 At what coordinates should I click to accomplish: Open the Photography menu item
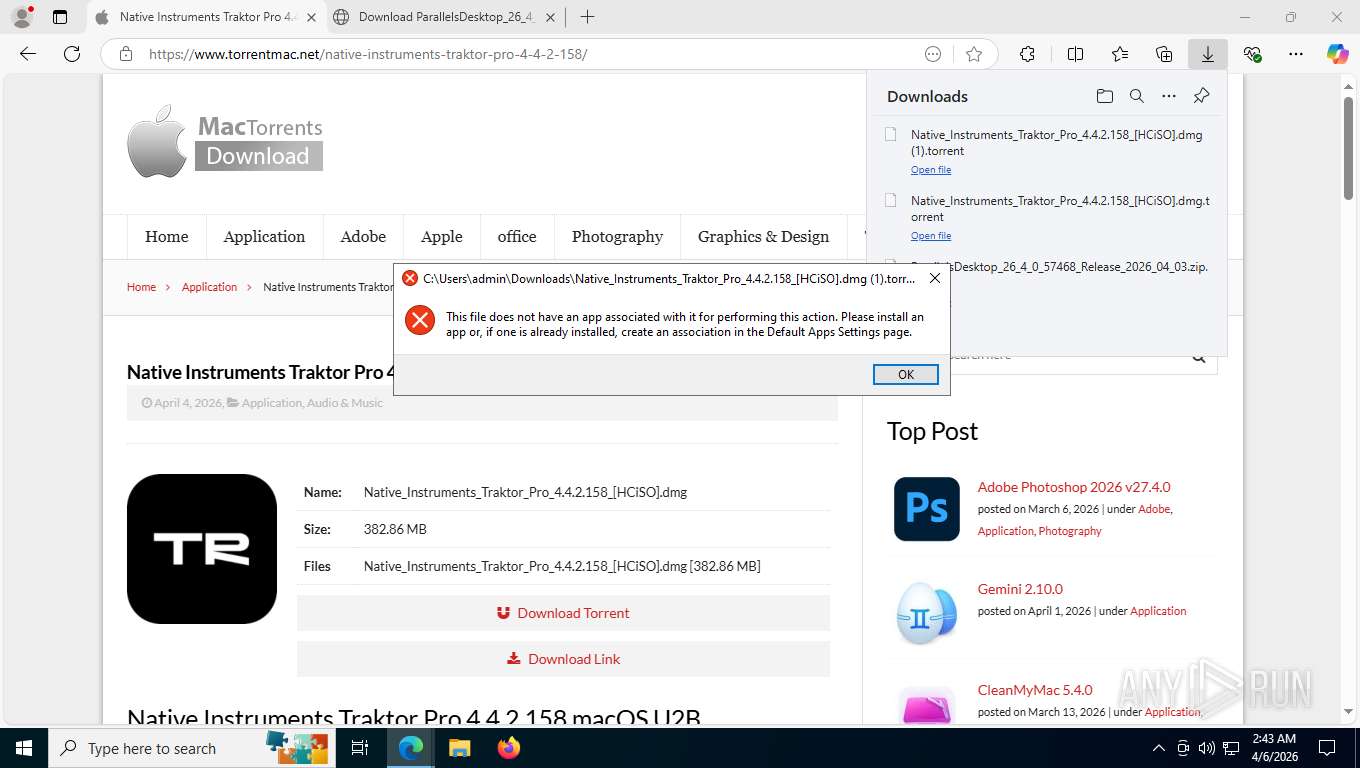[x=617, y=237]
